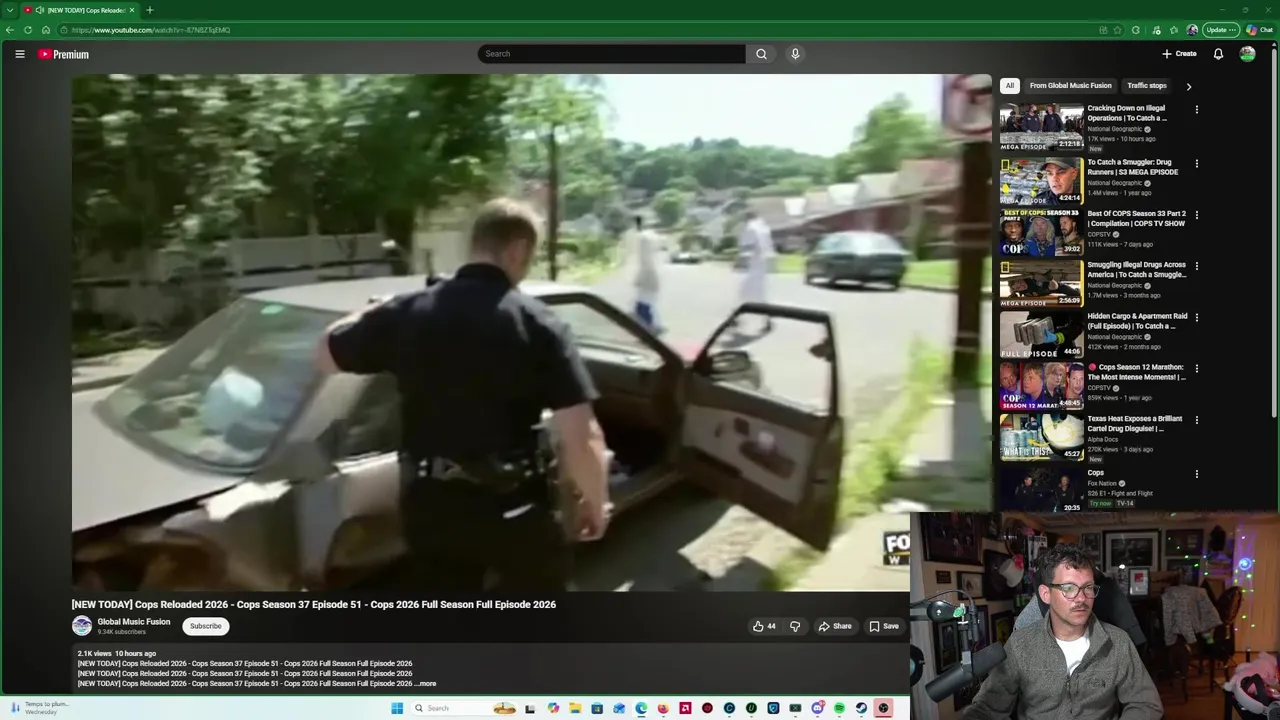Click the search magnifier button

tap(761, 54)
